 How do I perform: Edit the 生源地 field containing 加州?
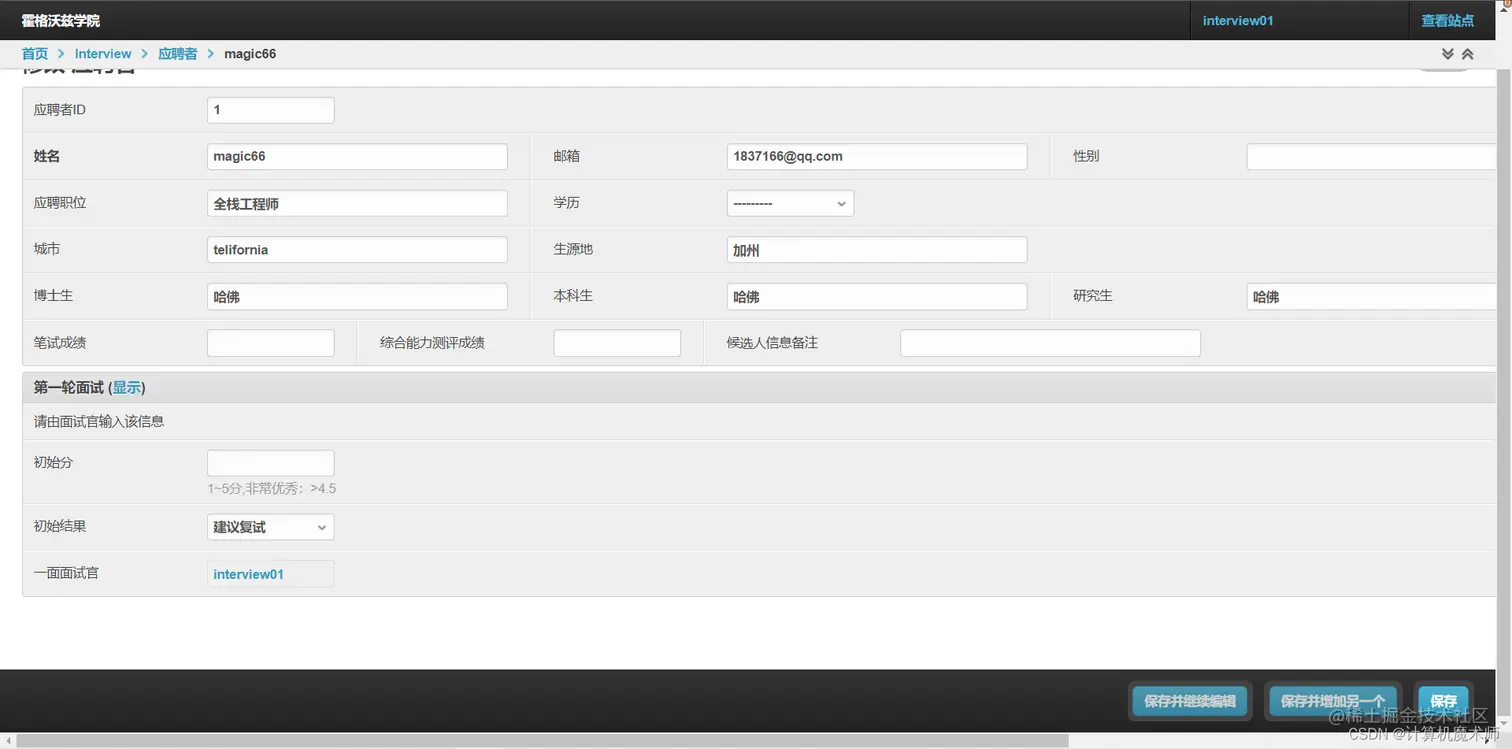pos(877,250)
